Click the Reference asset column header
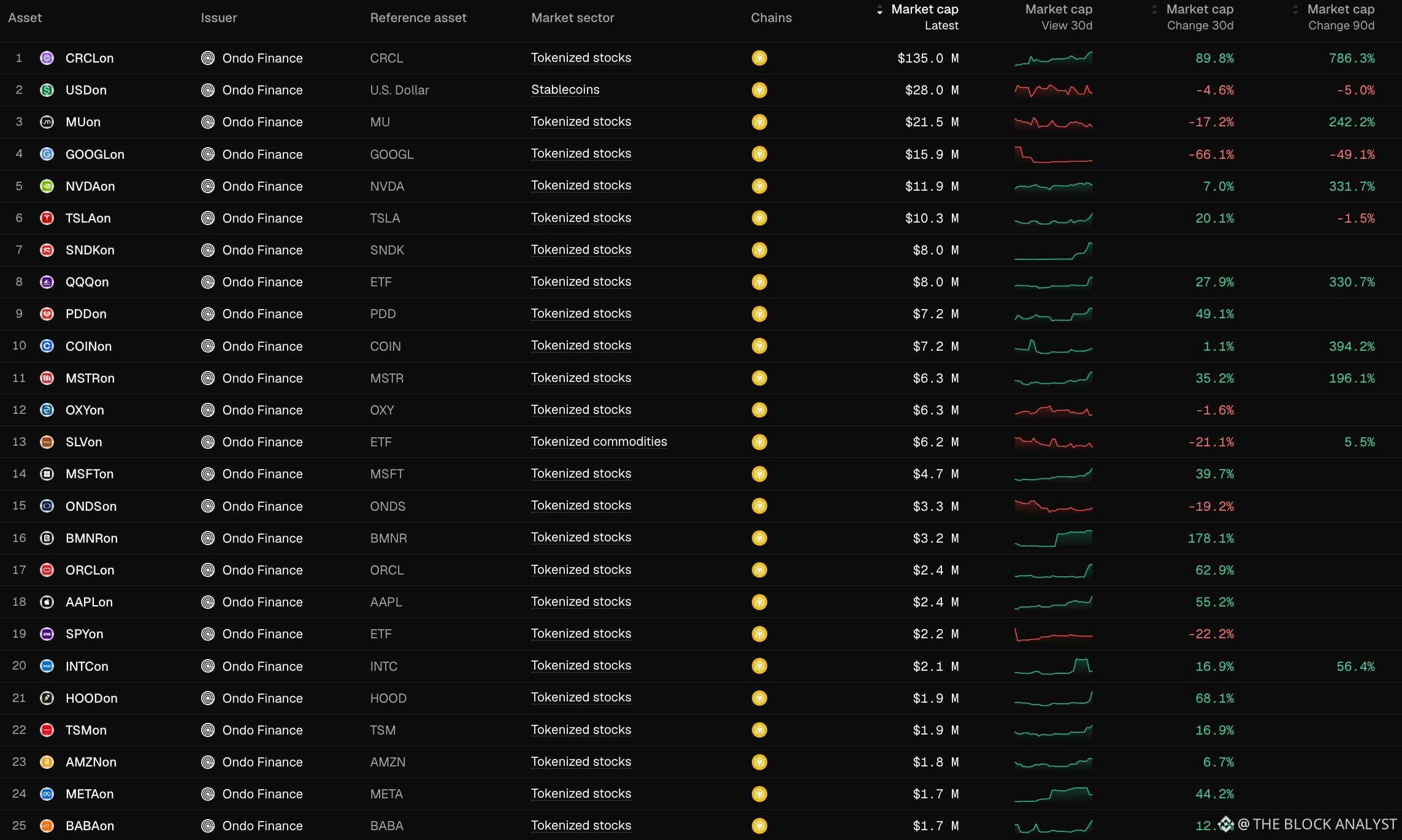 pos(418,18)
